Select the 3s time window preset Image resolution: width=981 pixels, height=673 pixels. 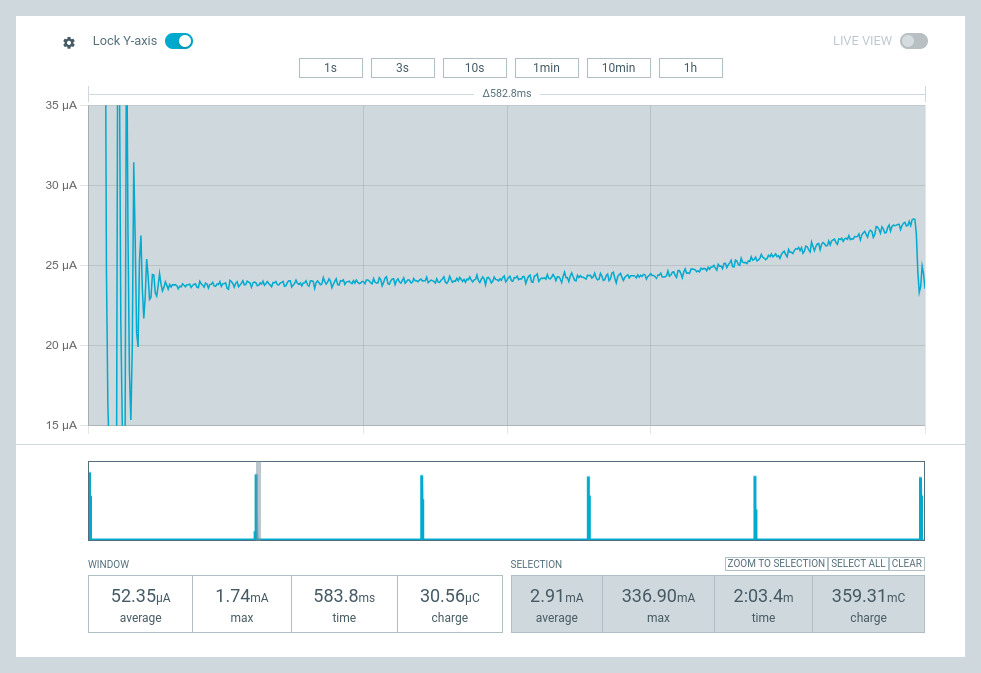[x=402, y=68]
